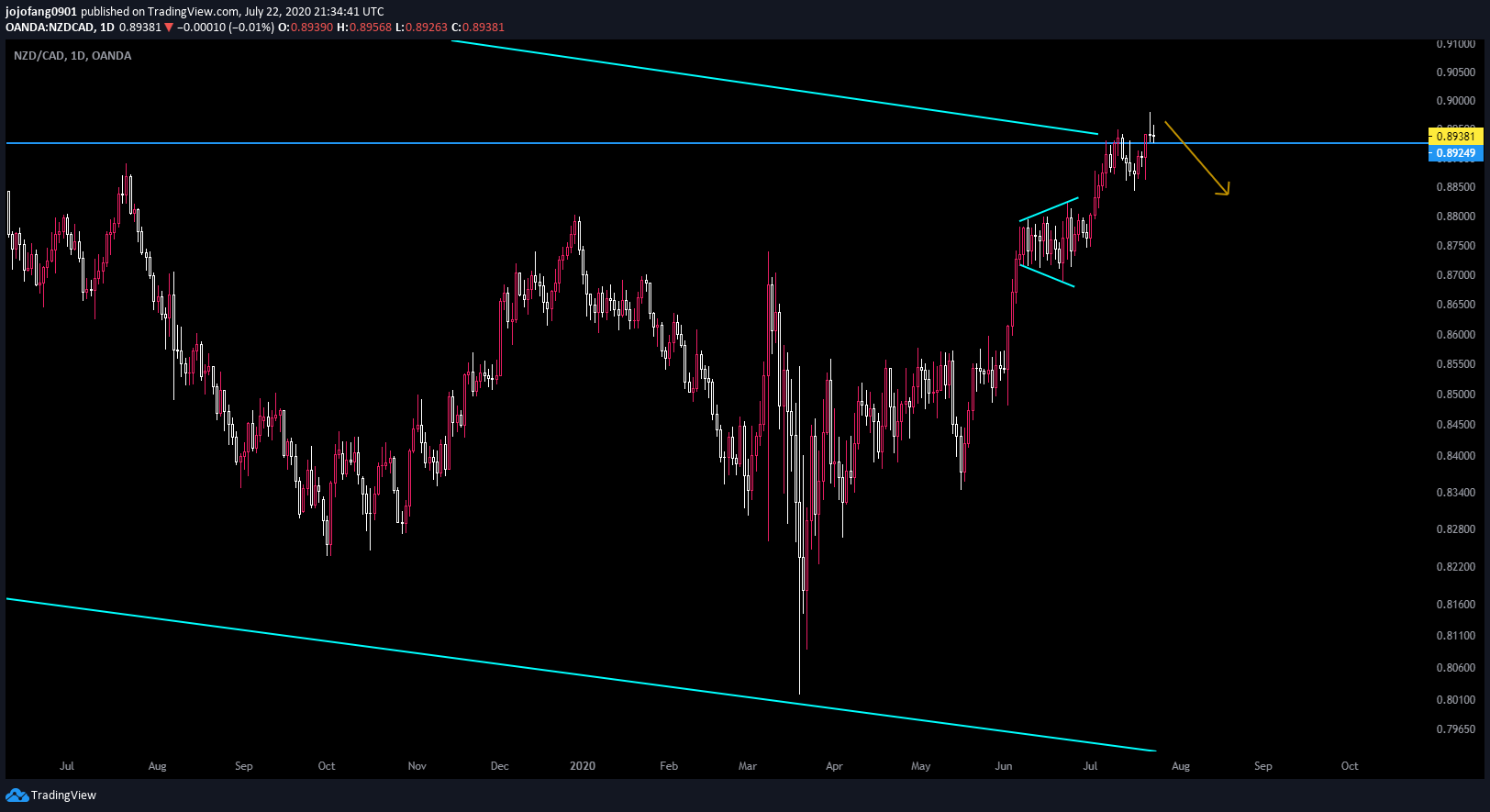Click the open price value O:0.89390
Image resolution: width=1490 pixels, height=812 pixels.
pos(306,28)
